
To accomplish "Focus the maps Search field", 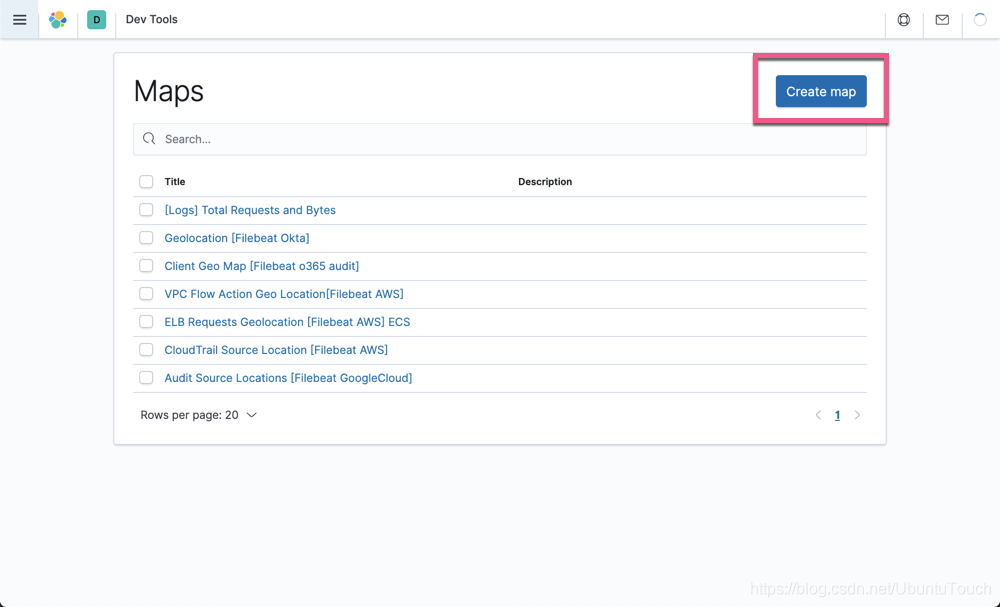I will pyautogui.click(x=500, y=139).
